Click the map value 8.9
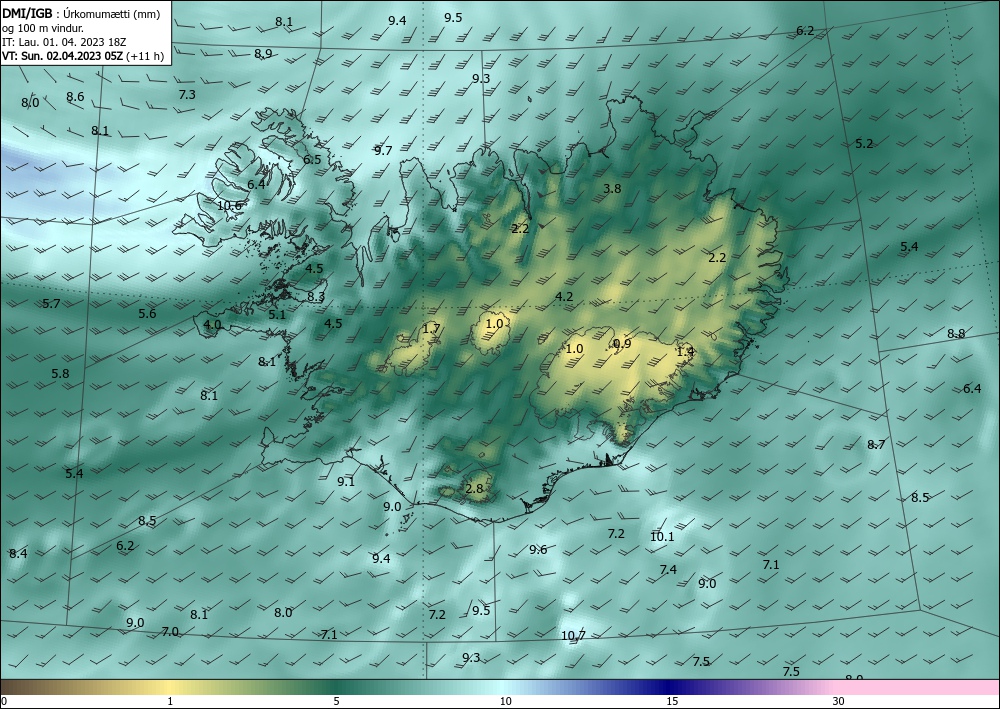Image resolution: width=1000 pixels, height=709 pixels. (x=263, y=54)
